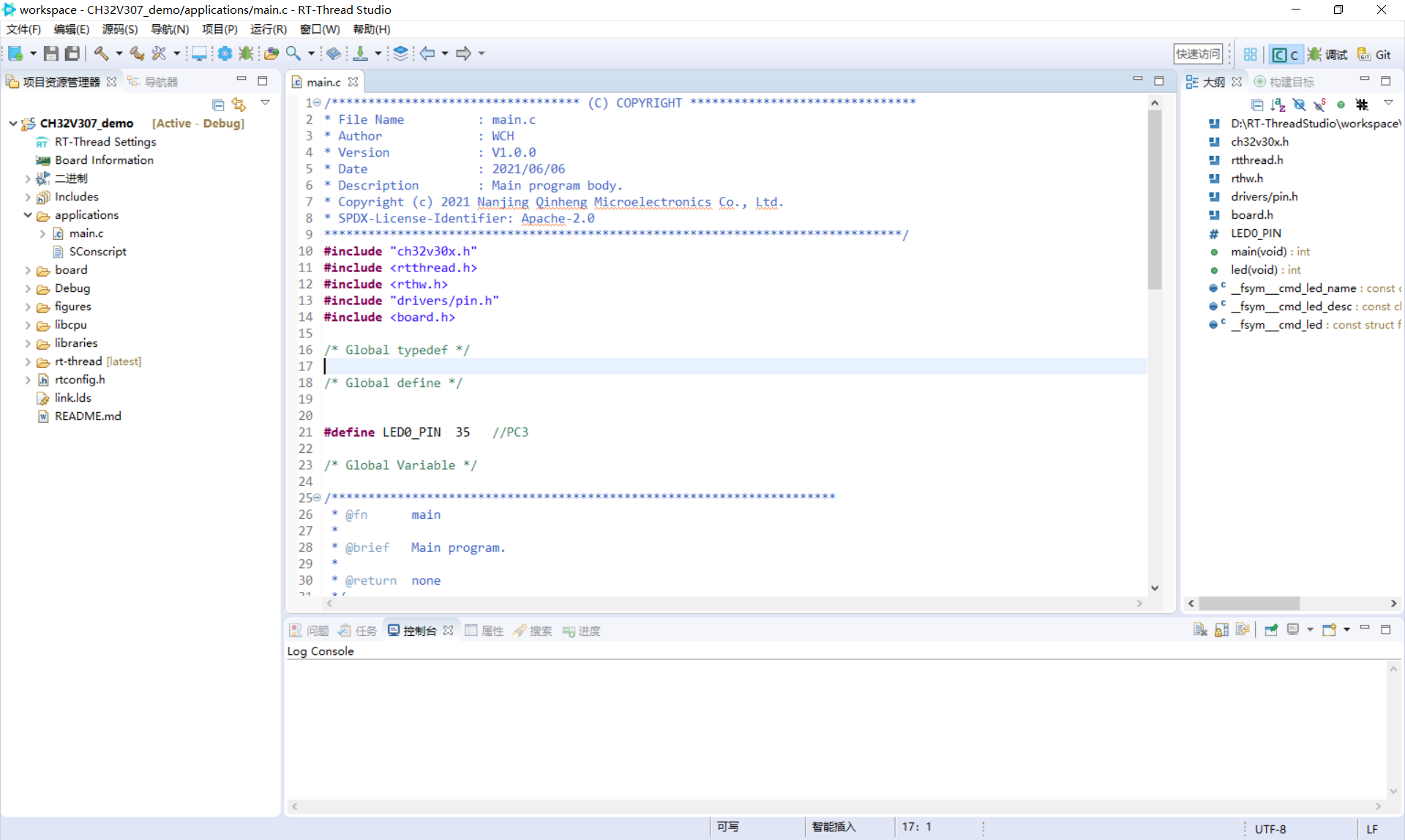Open download flash dropdown arrow
The width and height of the screenshot is (1405, 840).
pyautogui.click(x=378, y=53)
